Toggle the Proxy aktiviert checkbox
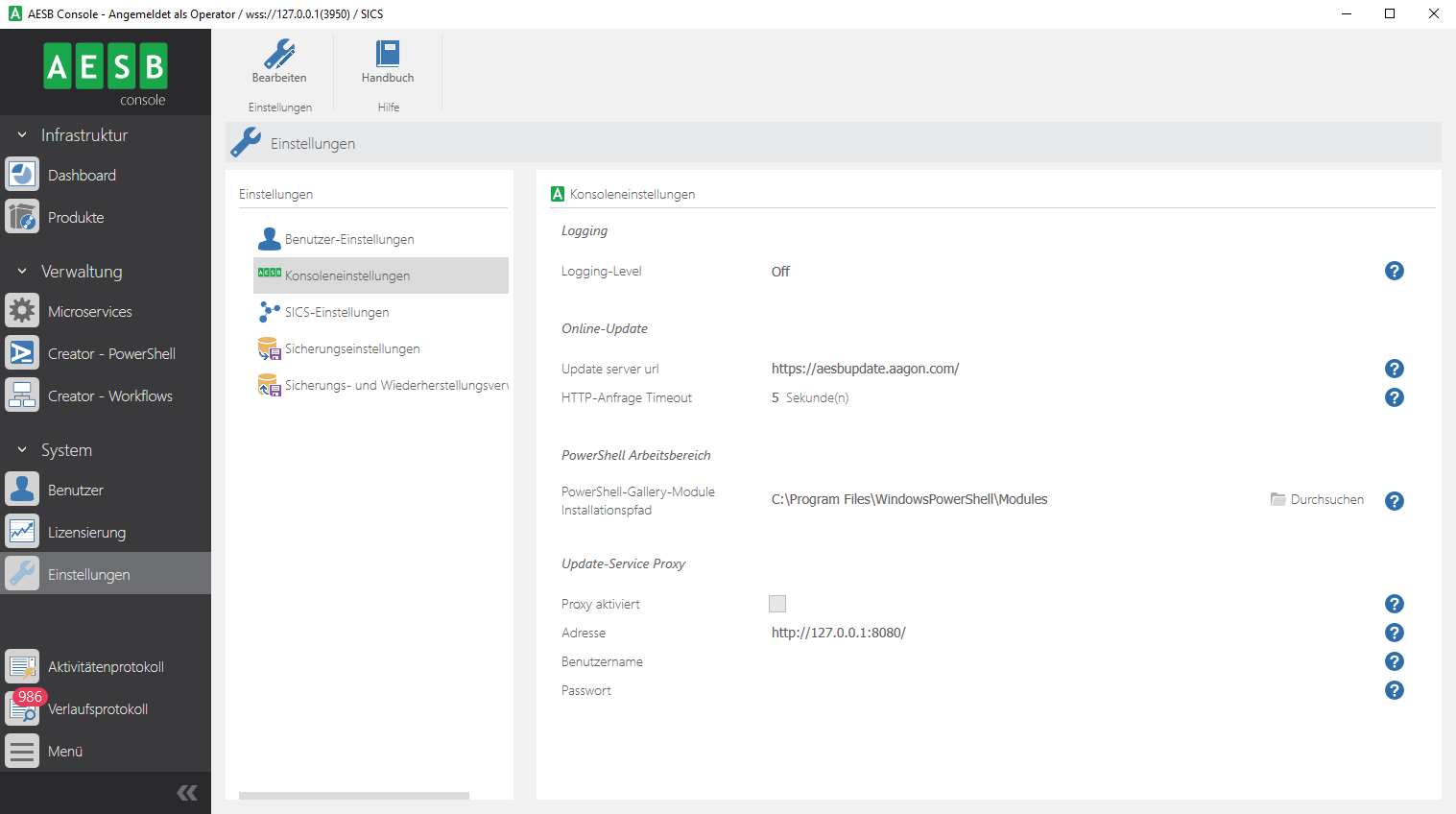Screen dimensions: 1456x814 (x=777, y=604)
